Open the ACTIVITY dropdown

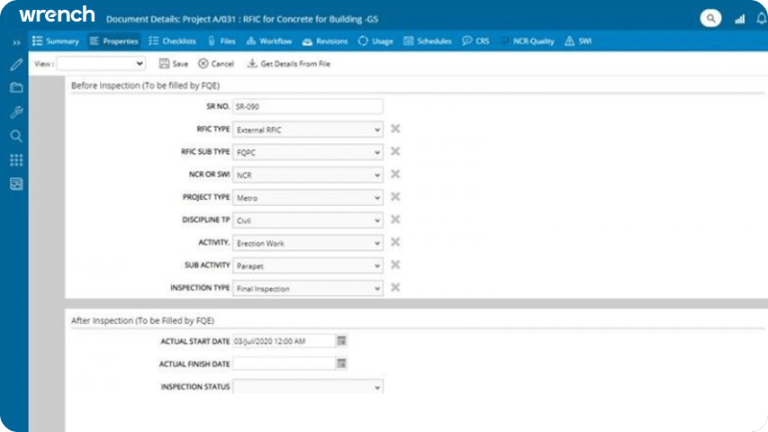pyautogui.click(x=308, y=243)
